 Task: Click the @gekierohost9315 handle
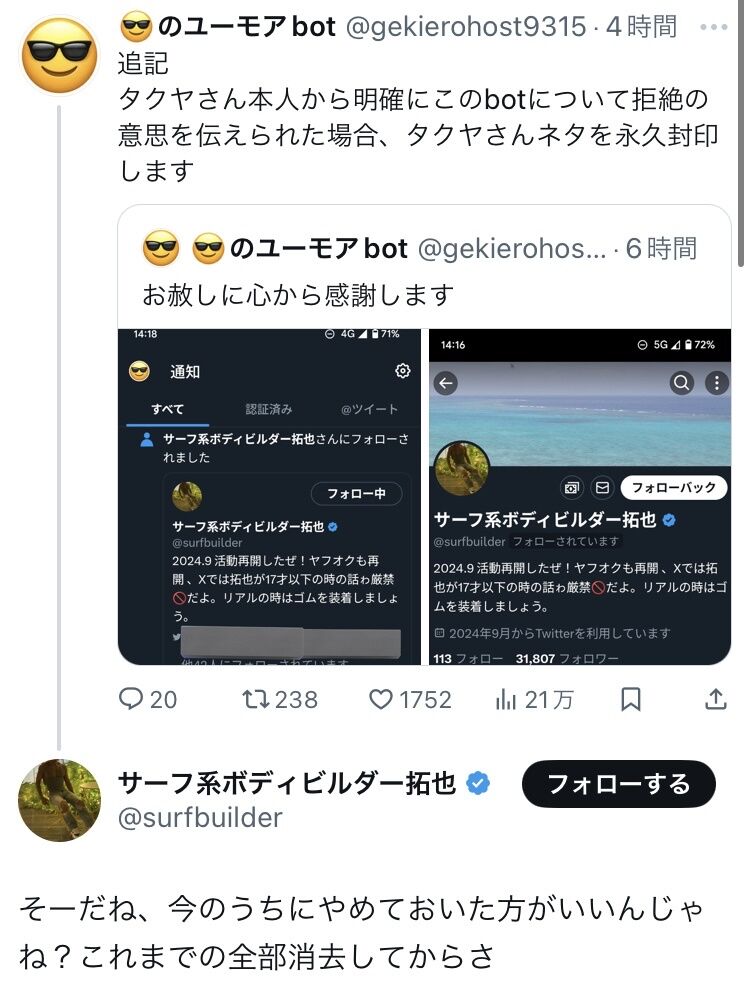pyautogui.click(x=465, y=26)
